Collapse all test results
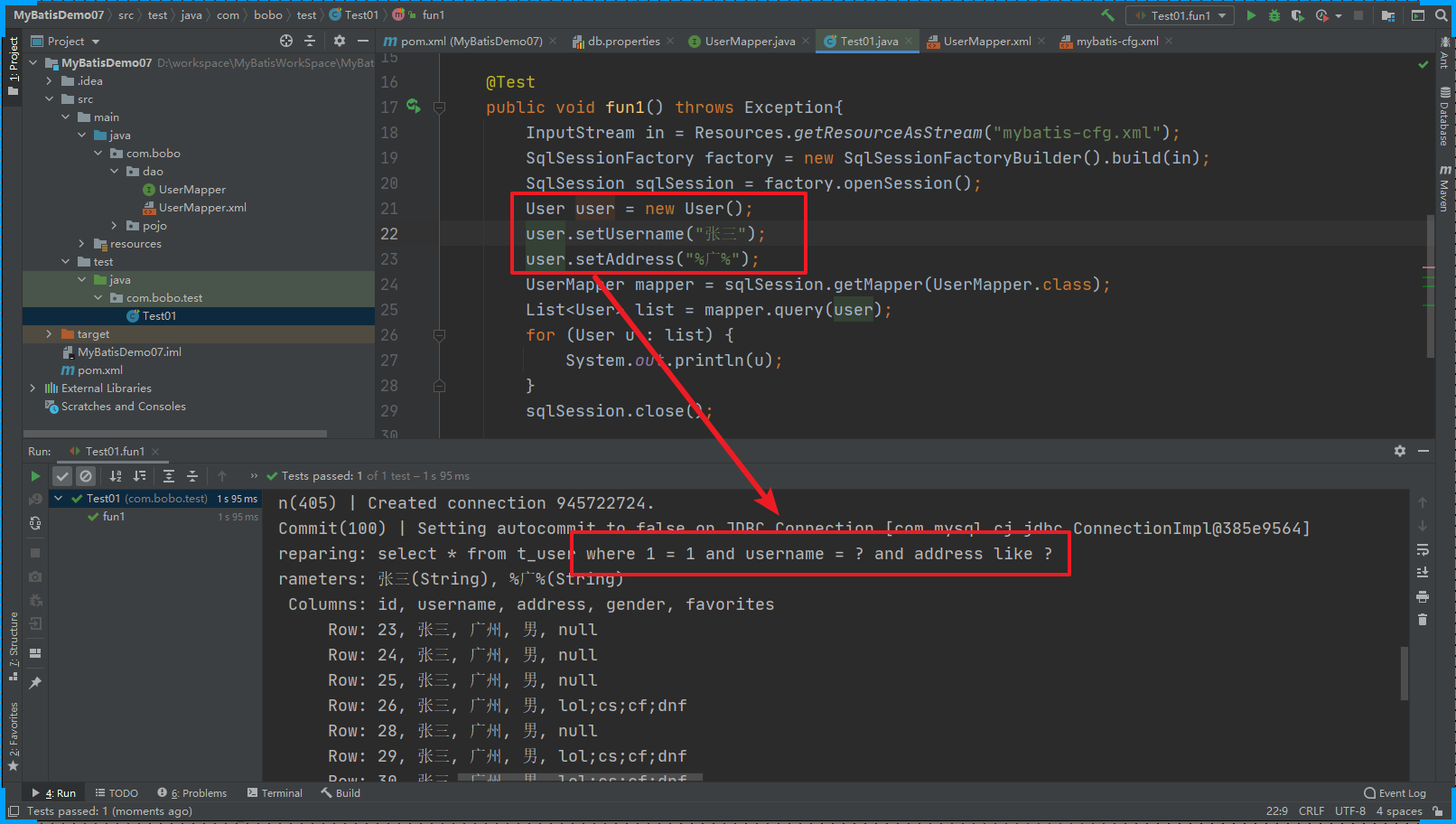 point(192,476)
